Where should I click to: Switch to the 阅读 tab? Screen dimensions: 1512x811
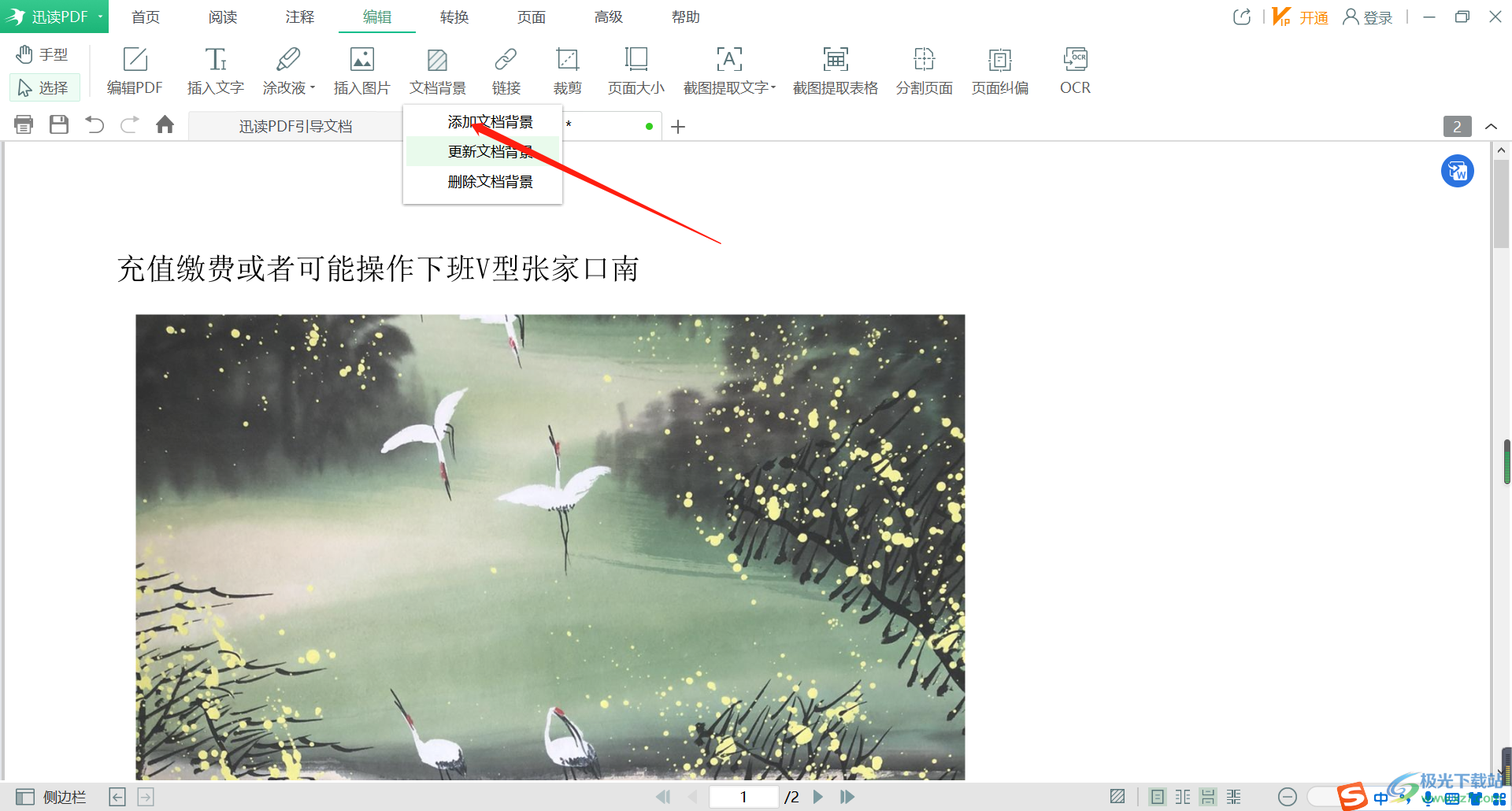(223, 17)
